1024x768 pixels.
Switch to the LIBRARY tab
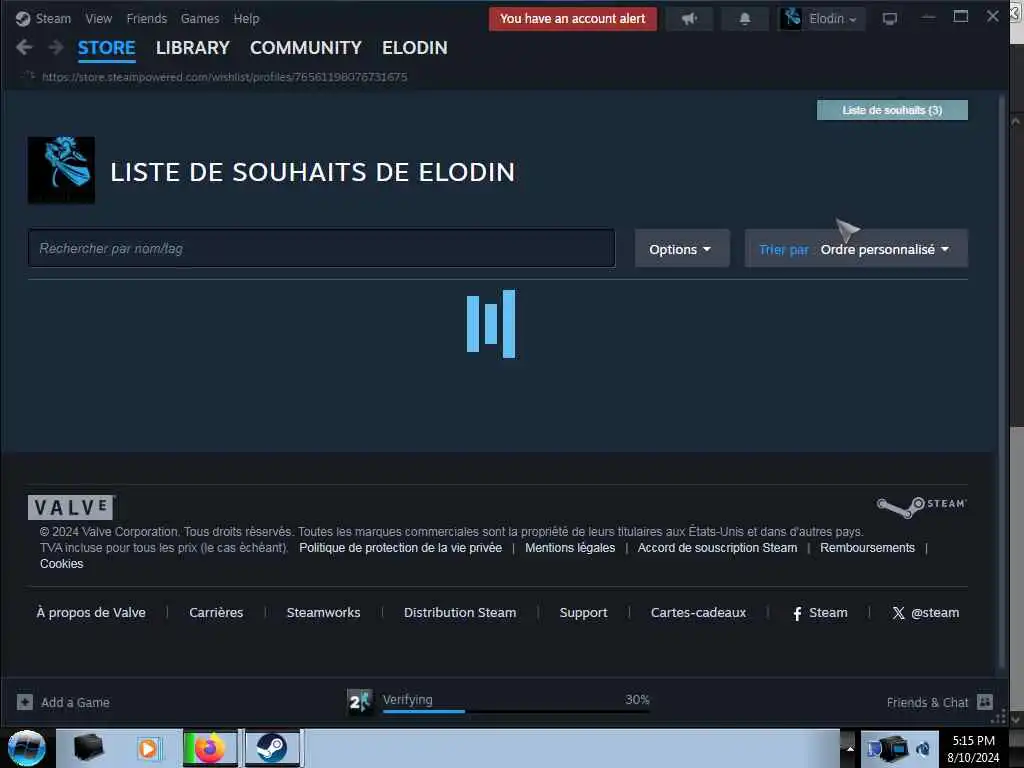[193, 48]
